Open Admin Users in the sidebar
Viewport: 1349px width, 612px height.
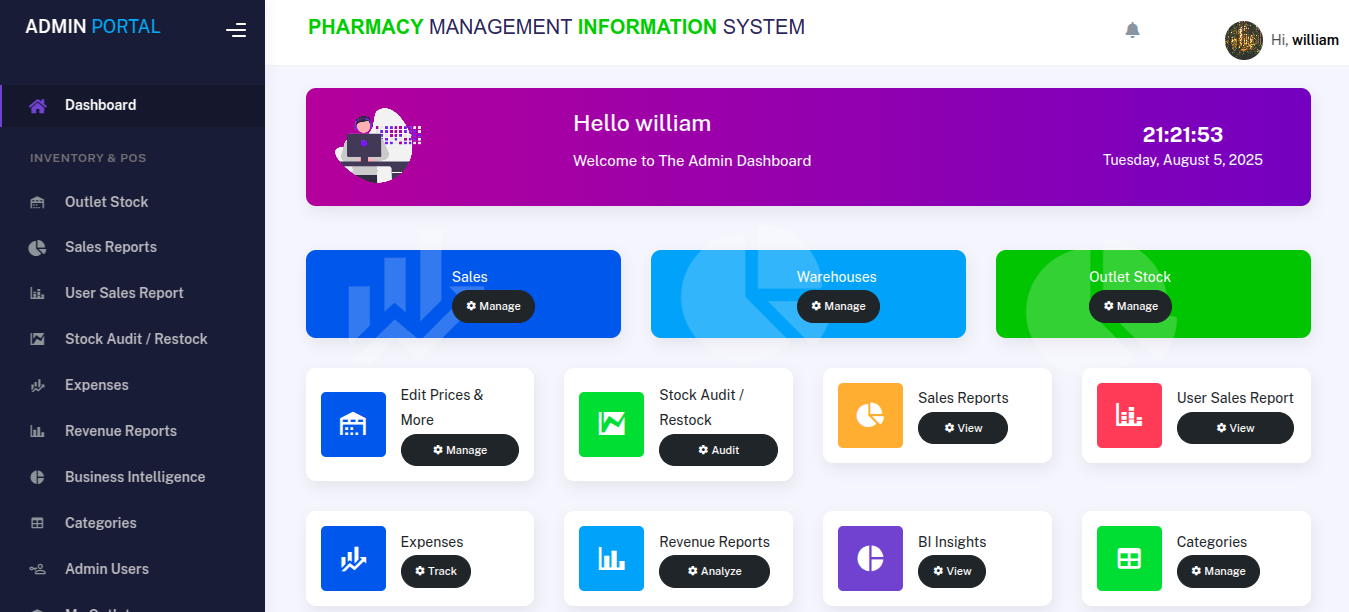tap(106, 569)
